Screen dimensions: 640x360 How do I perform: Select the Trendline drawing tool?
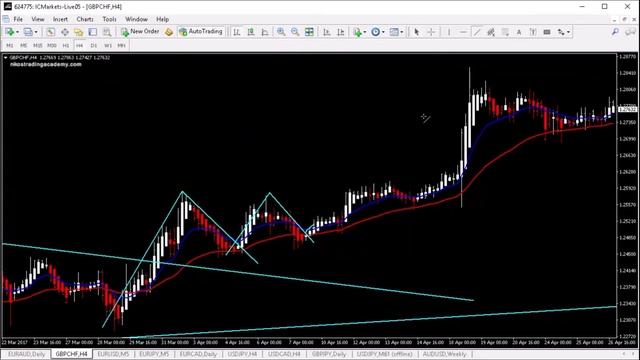[x=477, y=32]
